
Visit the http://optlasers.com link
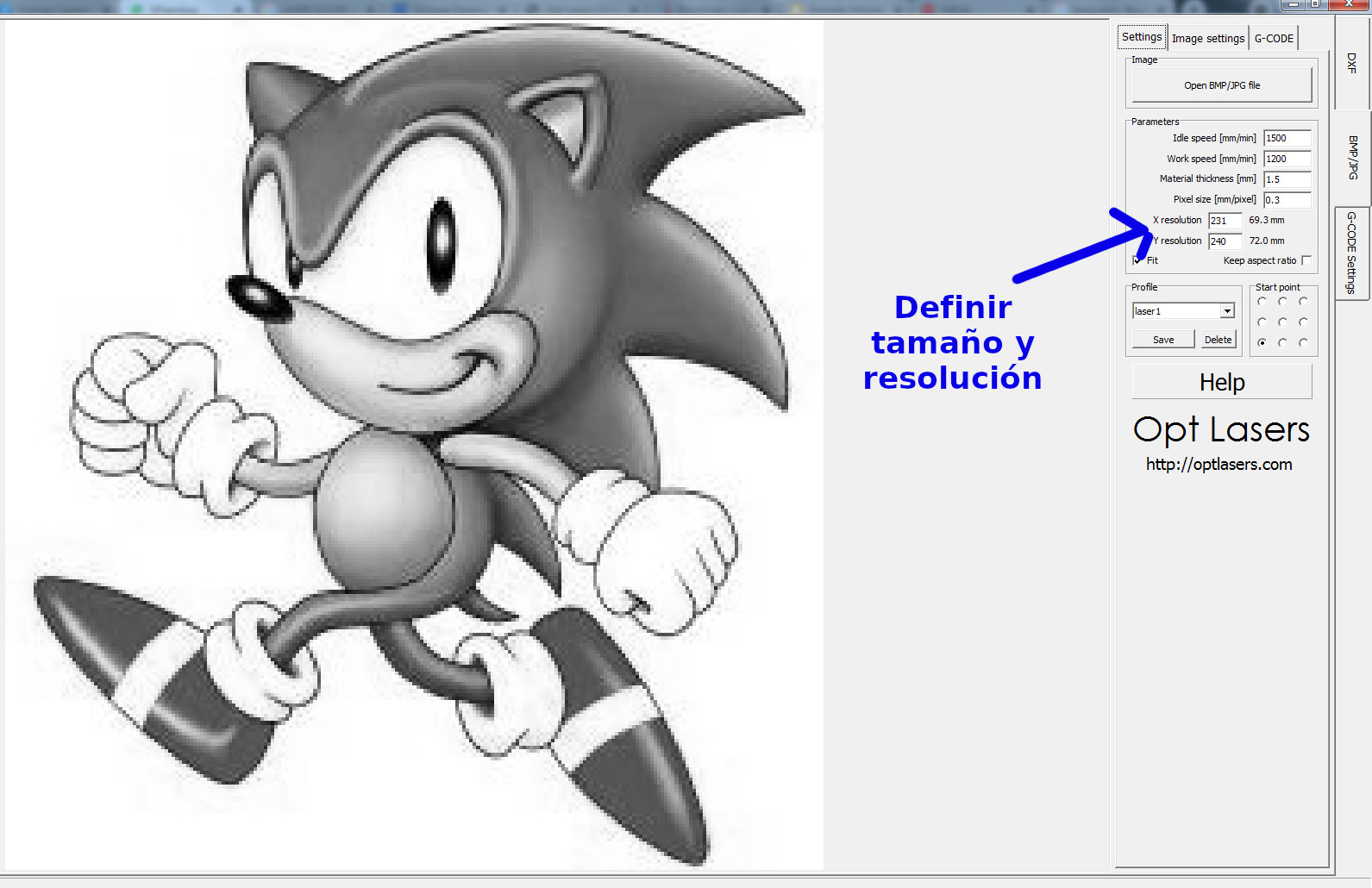[x=1219, y=464]
